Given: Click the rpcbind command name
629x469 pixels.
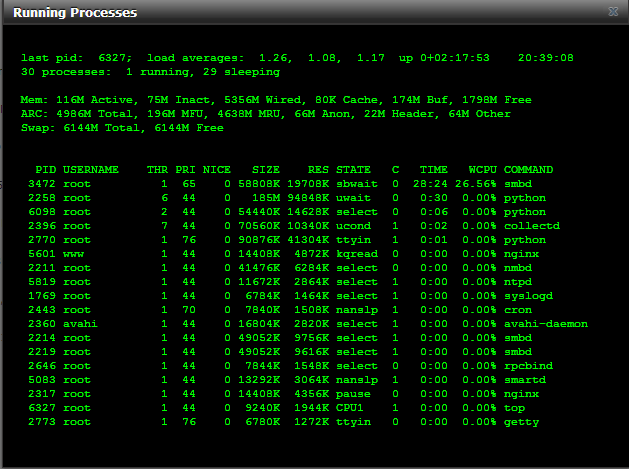Looking at the screenshot, I should [x=528, y=366].
